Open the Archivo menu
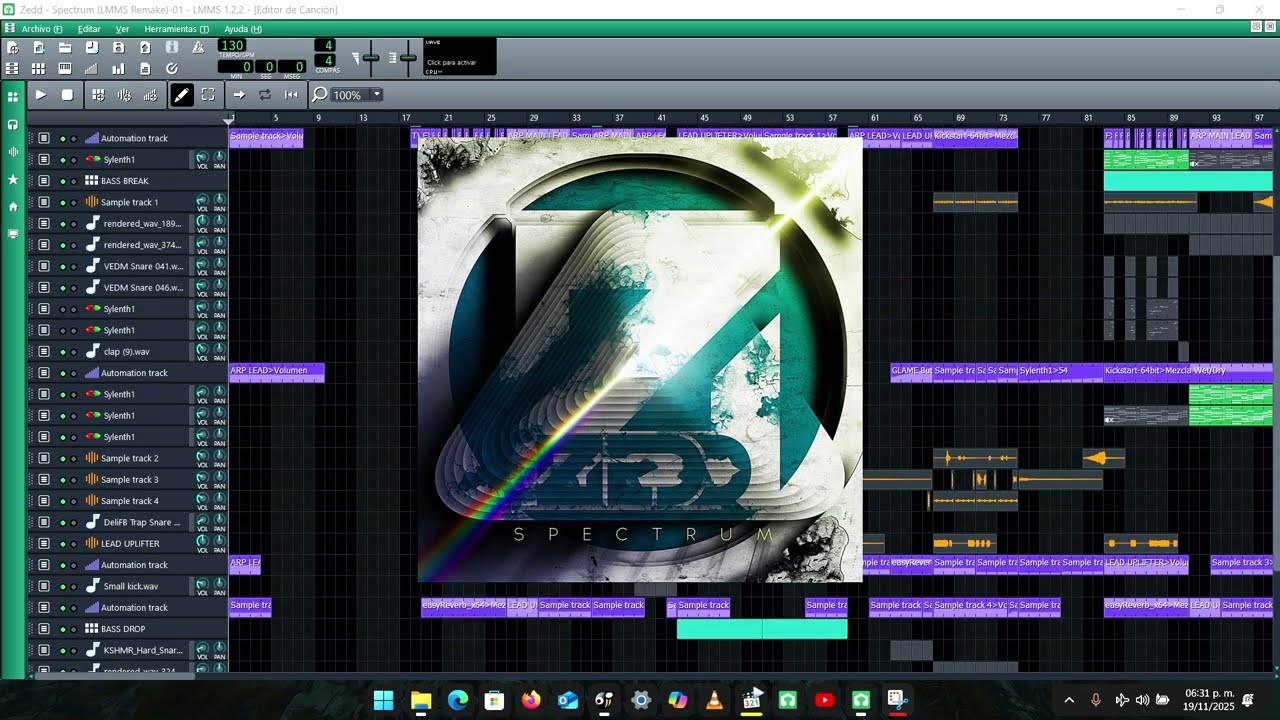Viewport: 1280px width, 720px height. click(x=41, y=29)
